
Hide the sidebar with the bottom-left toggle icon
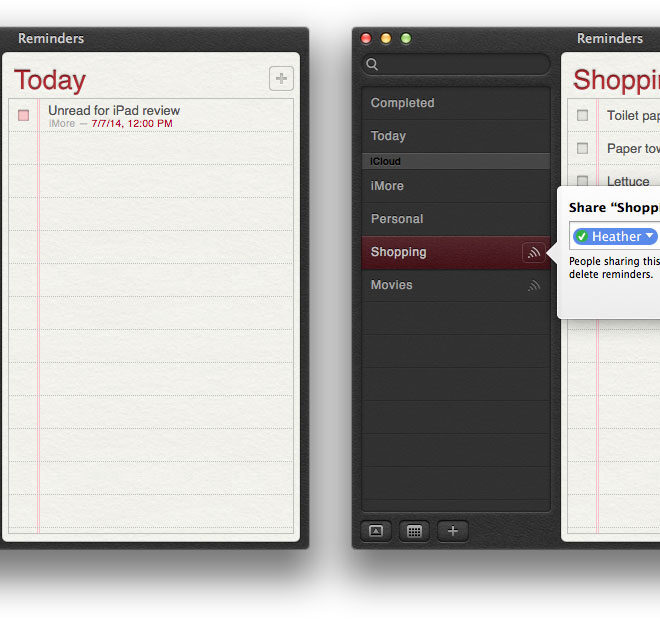pos(376,531)
